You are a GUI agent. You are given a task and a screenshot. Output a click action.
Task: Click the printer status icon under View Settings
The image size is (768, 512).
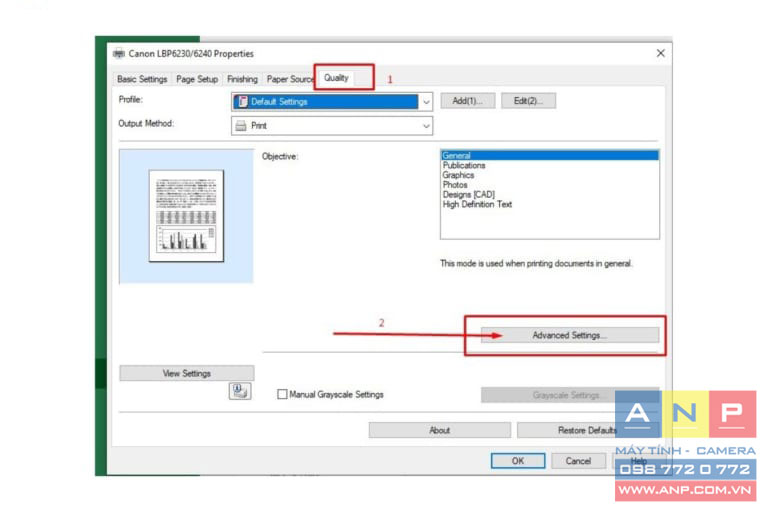click(240, 391)
